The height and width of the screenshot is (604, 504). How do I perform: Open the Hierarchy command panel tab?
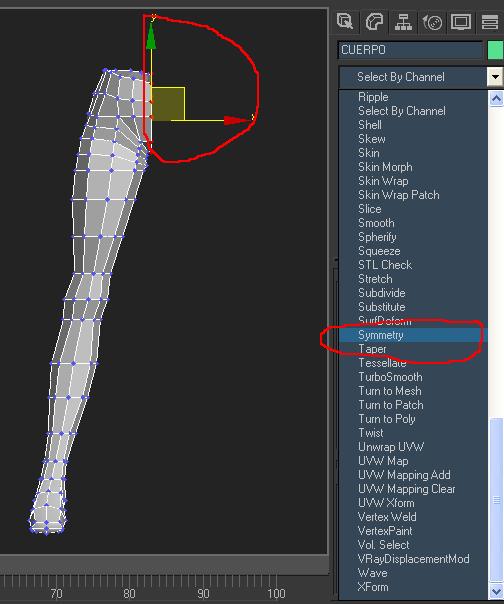(403, 22)
